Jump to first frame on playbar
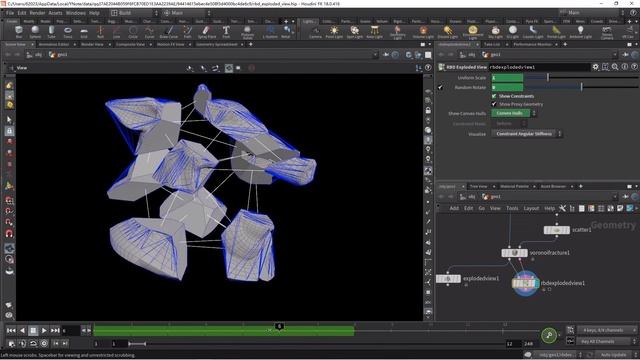Screen dimensions: 640x360 11,330
